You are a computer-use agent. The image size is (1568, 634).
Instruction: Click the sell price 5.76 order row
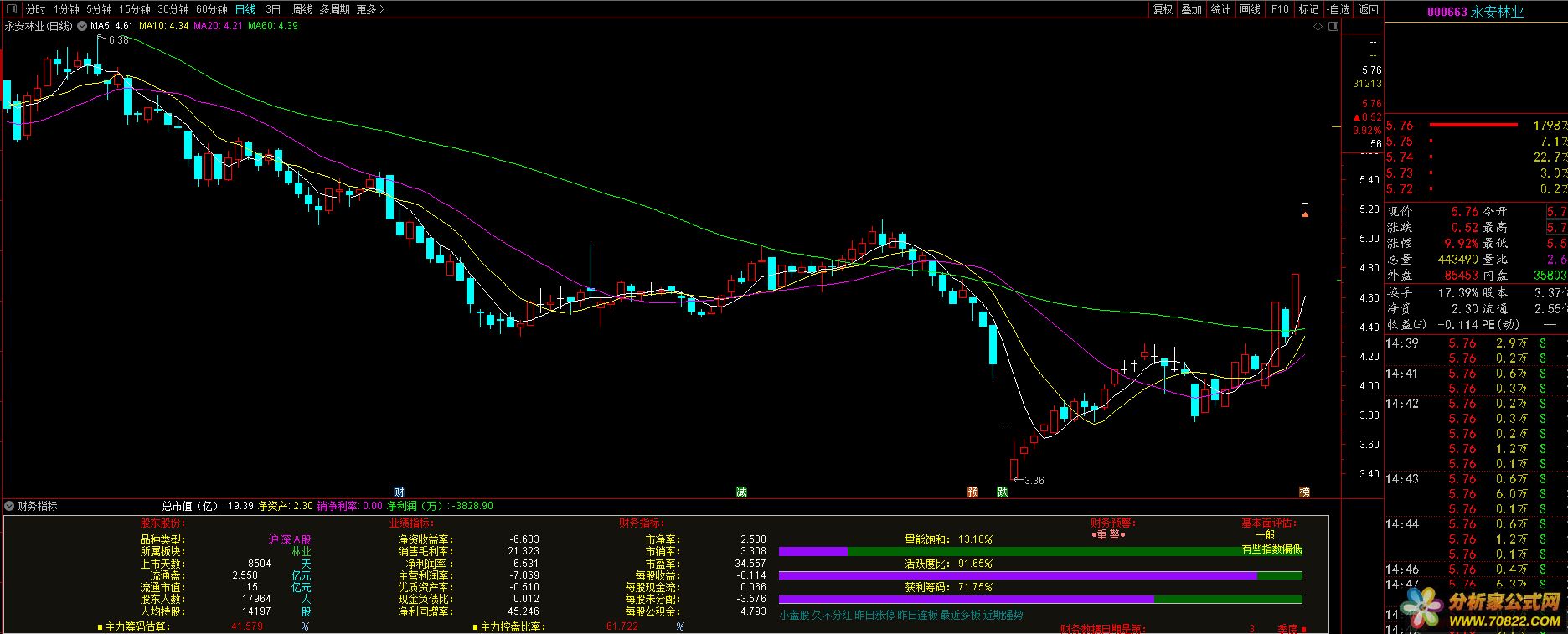1477,126
